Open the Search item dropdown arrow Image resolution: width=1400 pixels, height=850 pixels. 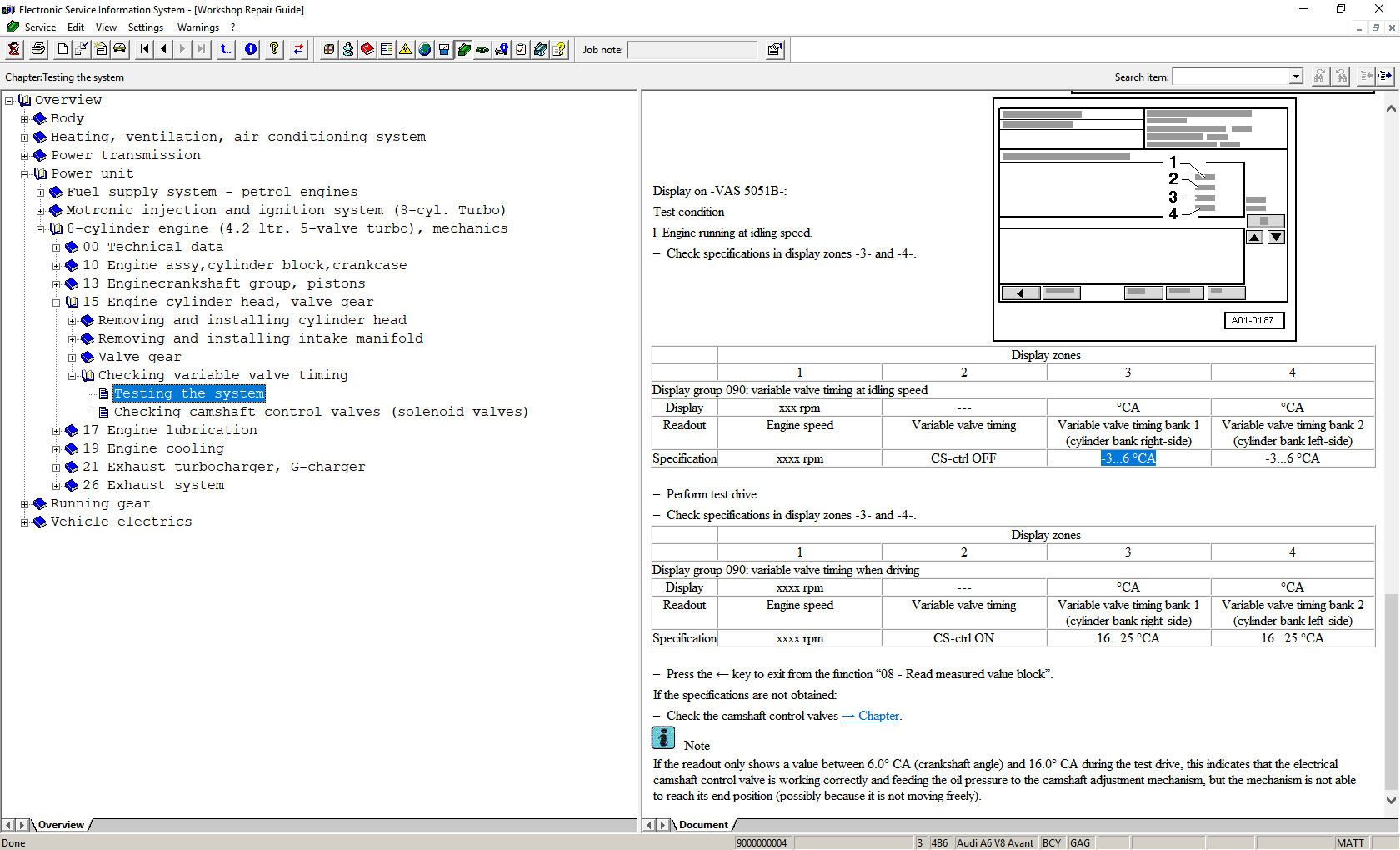click(1296, 77)
